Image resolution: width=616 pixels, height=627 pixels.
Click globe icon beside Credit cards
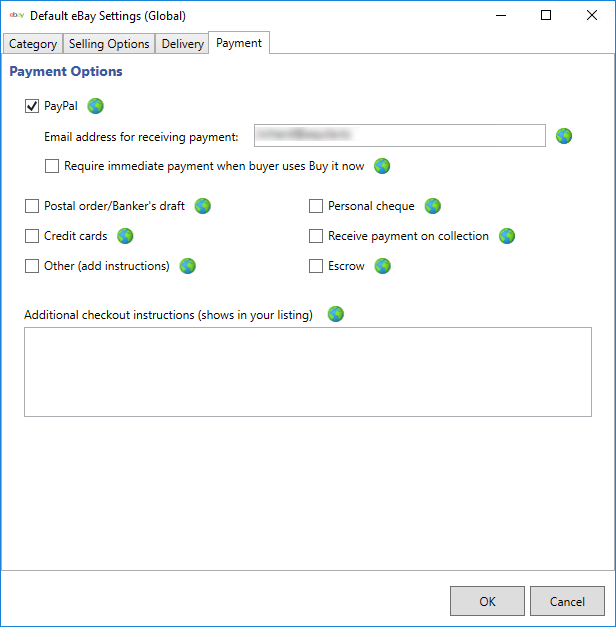coord(125,236)
